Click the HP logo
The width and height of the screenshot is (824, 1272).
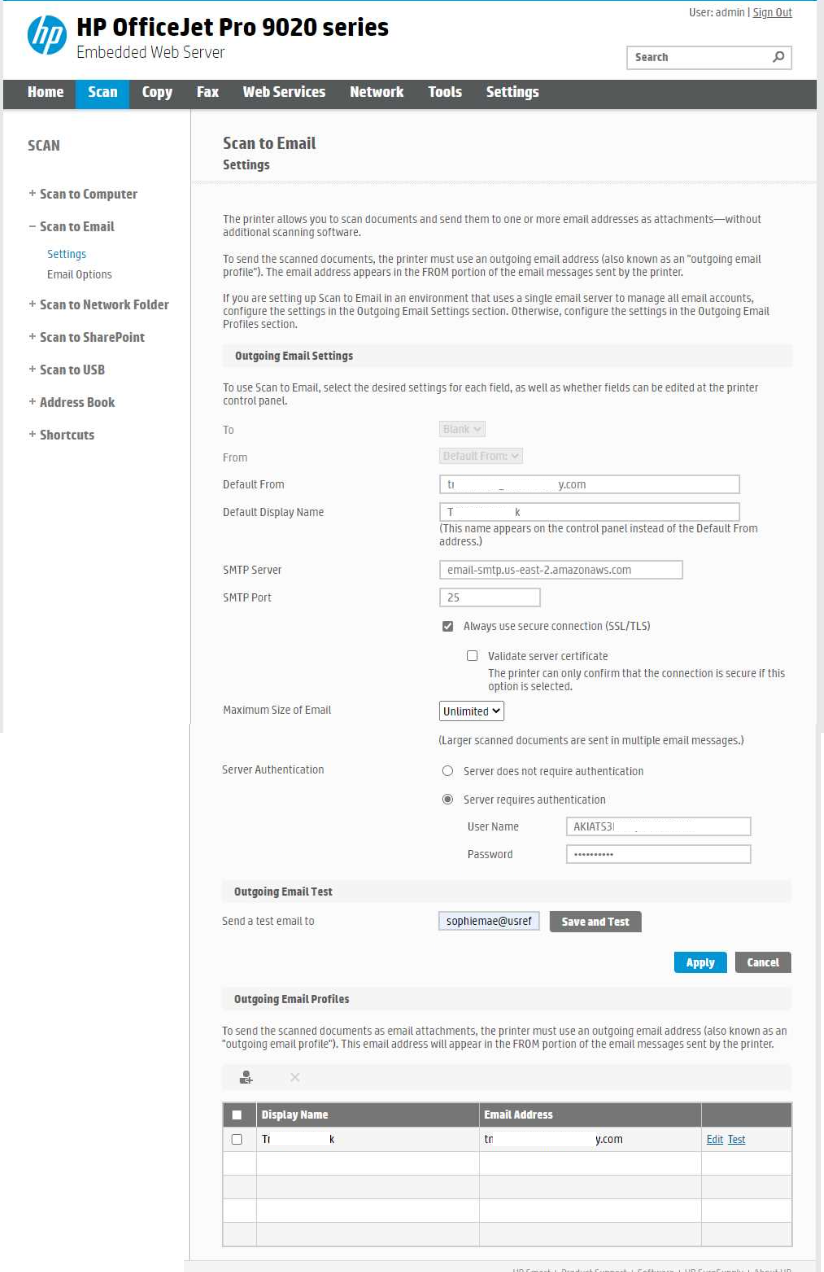point(46,36)
